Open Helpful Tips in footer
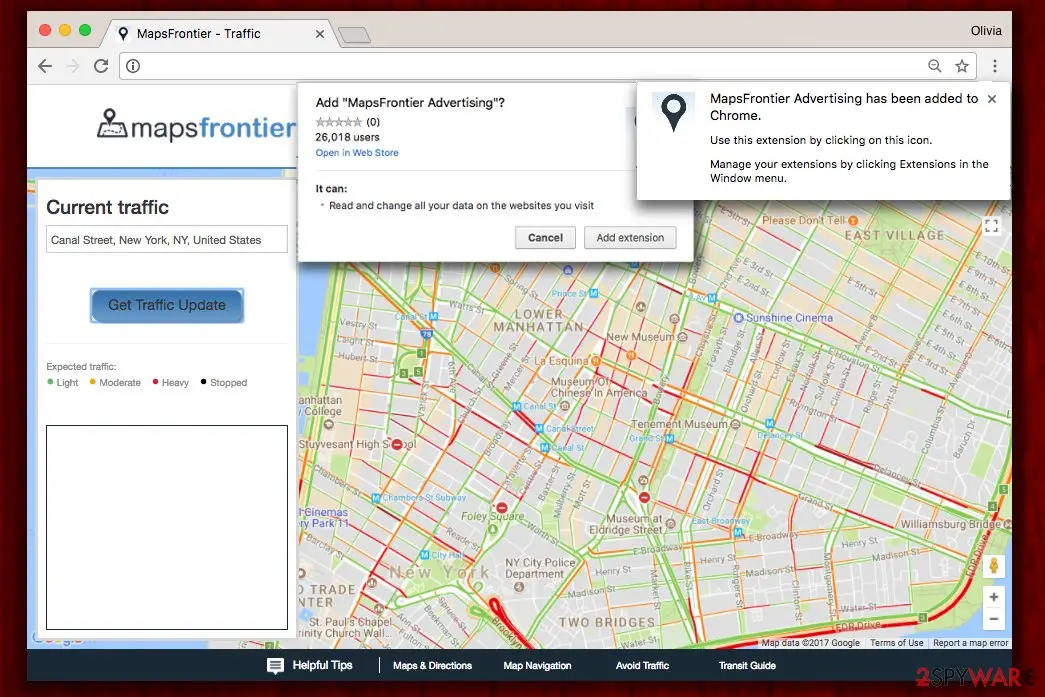1045x697 pixels. (x=322, y=665)
